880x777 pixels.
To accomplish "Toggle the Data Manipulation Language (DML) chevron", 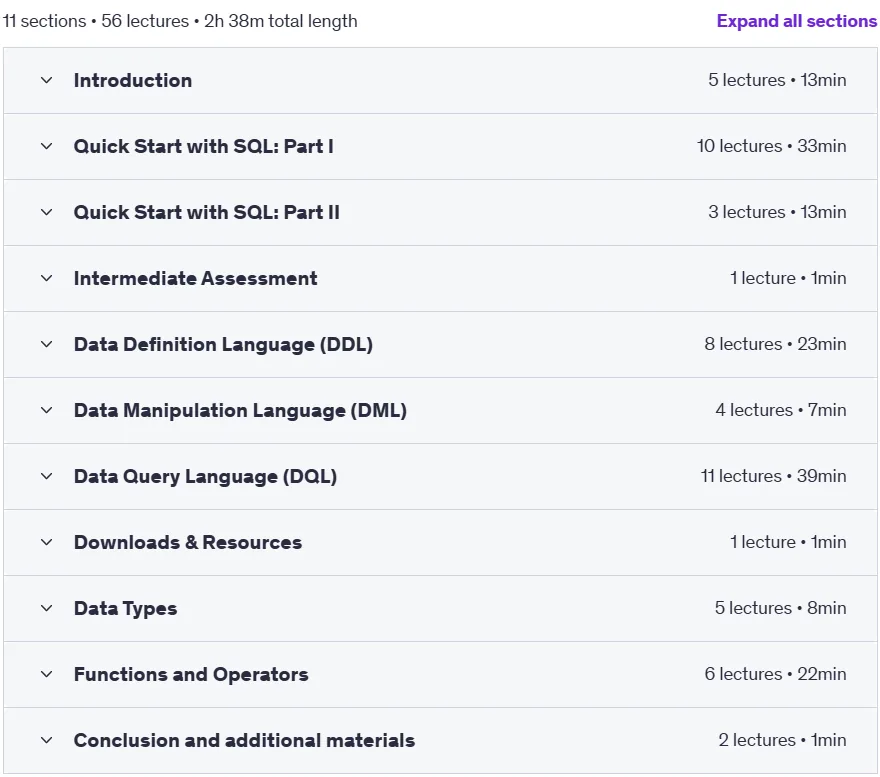I will 47,410.
